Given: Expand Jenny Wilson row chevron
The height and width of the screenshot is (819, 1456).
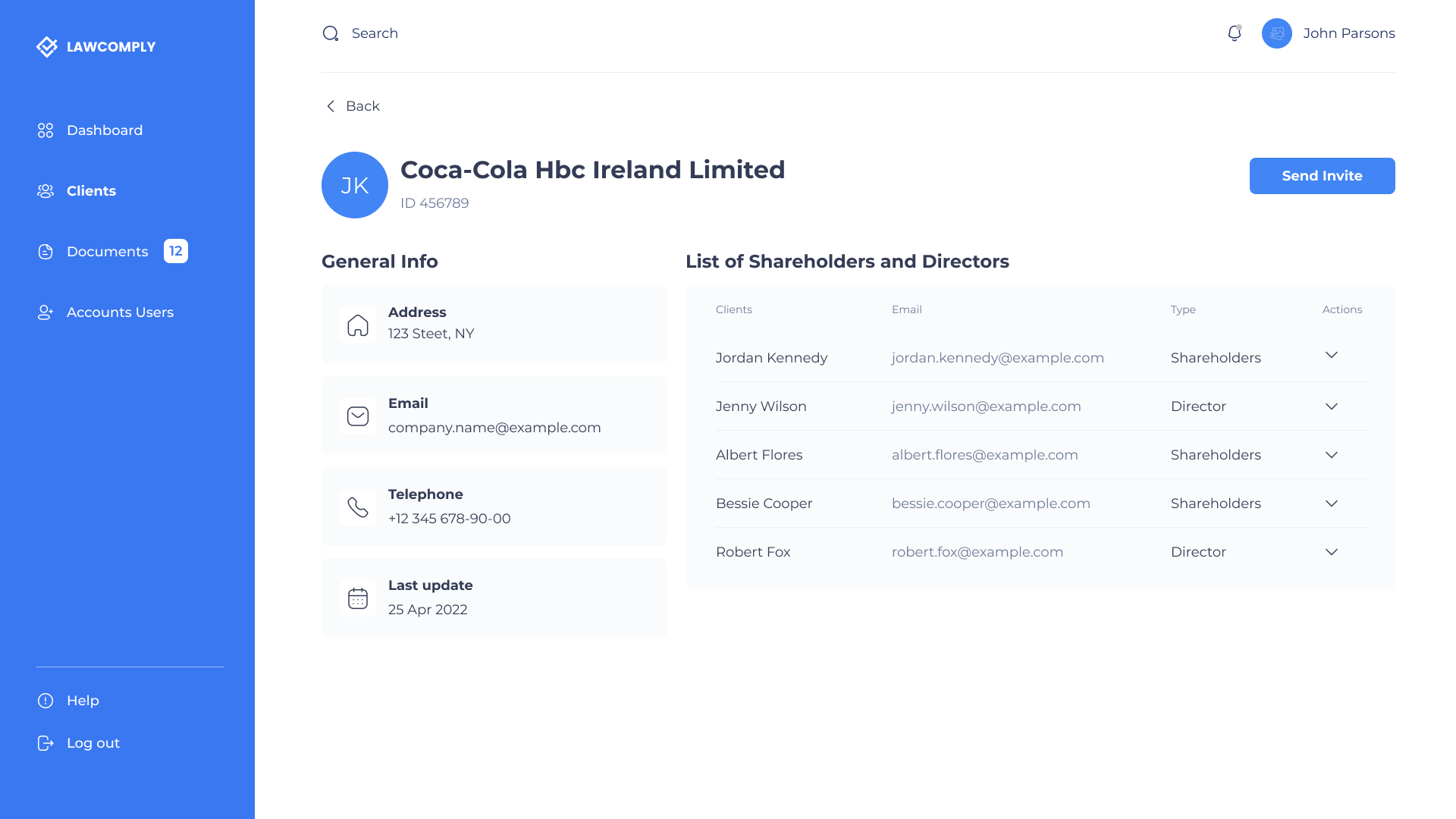Looking at the screenshot, I should [1332, 406].
